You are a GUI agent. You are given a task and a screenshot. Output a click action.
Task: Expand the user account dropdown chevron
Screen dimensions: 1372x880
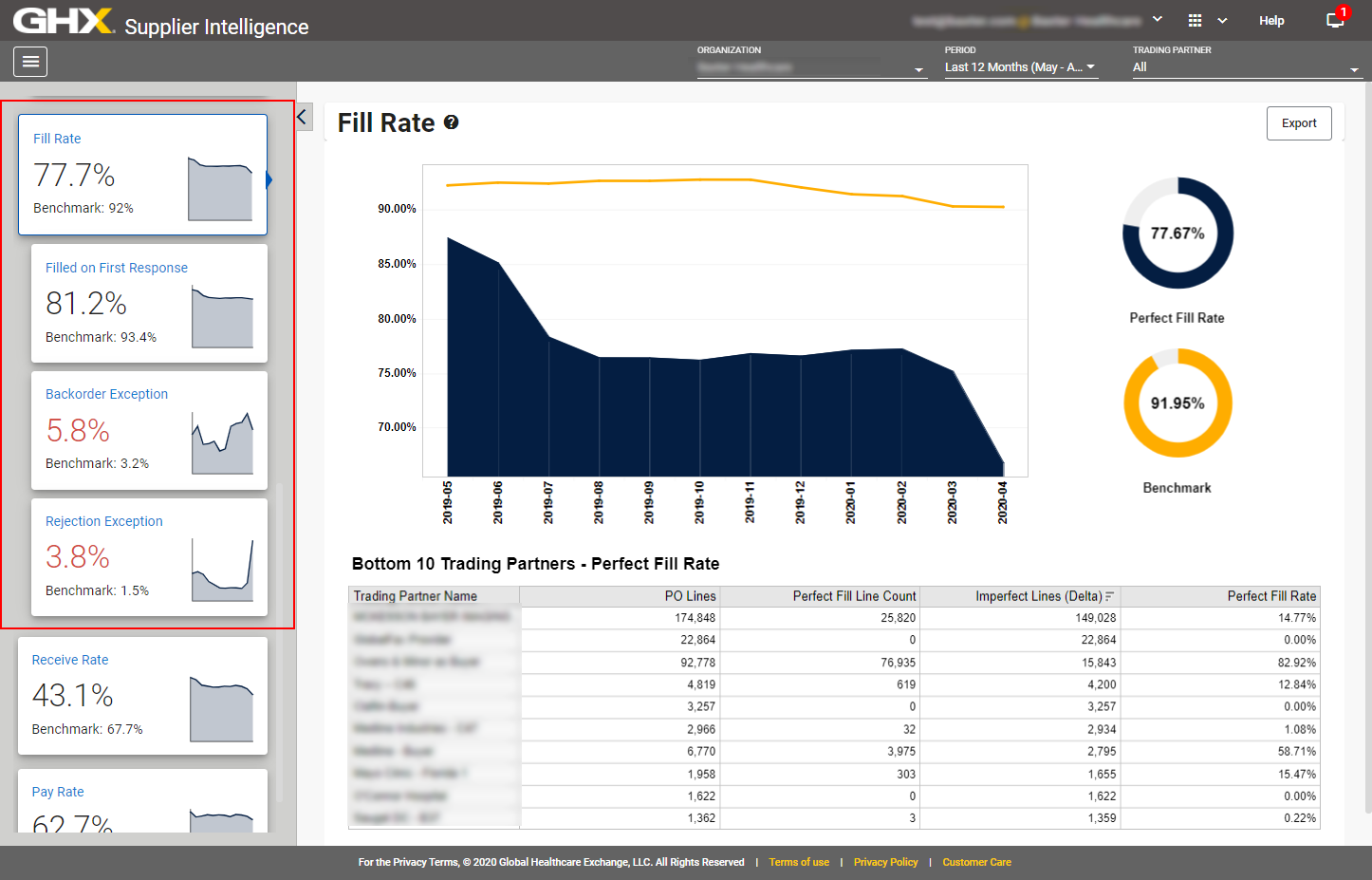click(x=1158, y=20)
